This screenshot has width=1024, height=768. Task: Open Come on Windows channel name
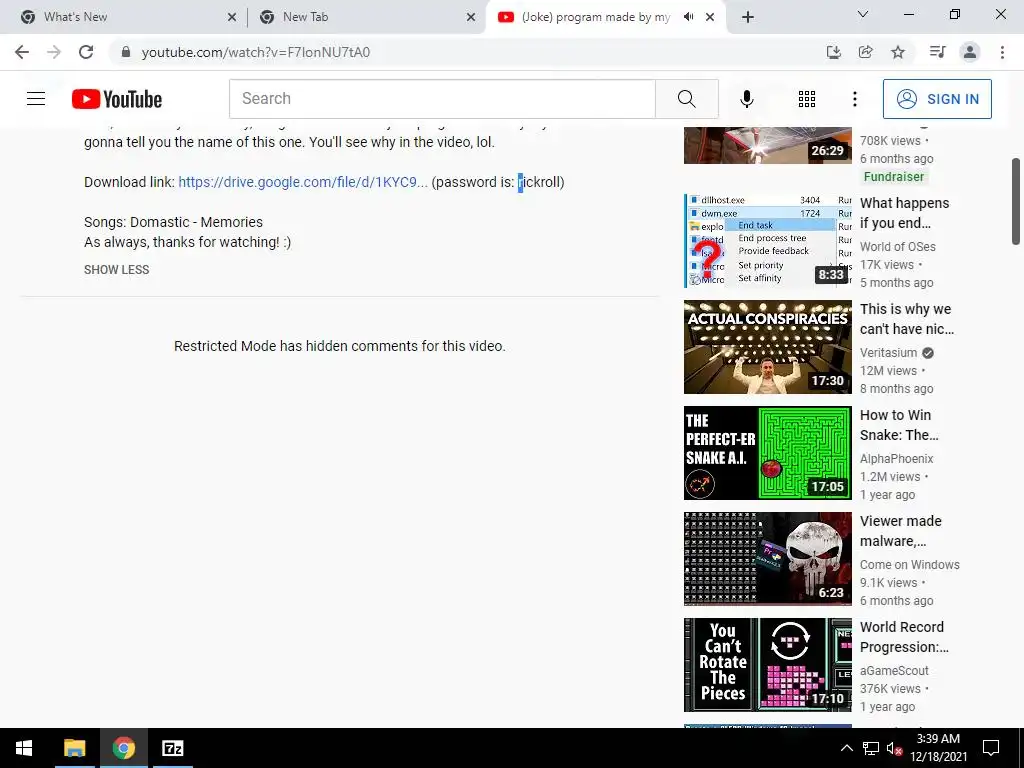pos(910,564)
